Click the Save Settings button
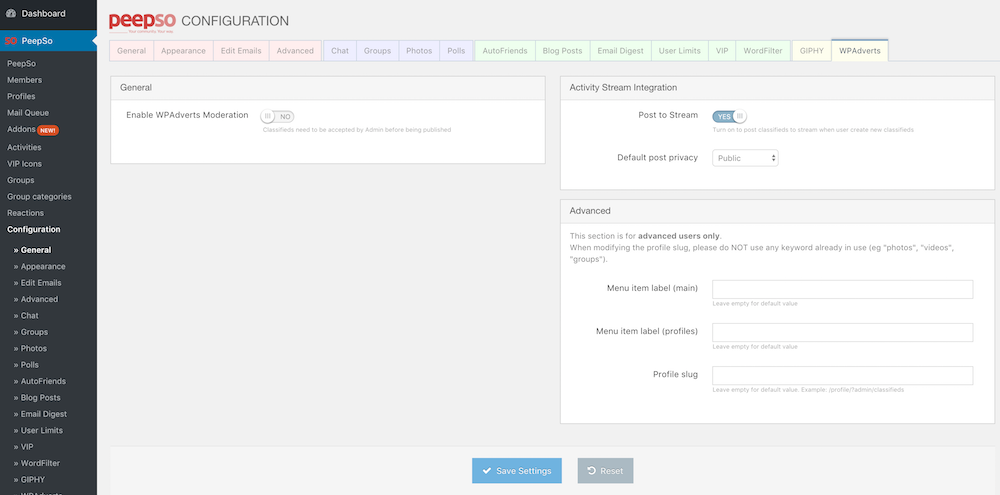This screenshot has height=495, width=1000. point(517,471)
